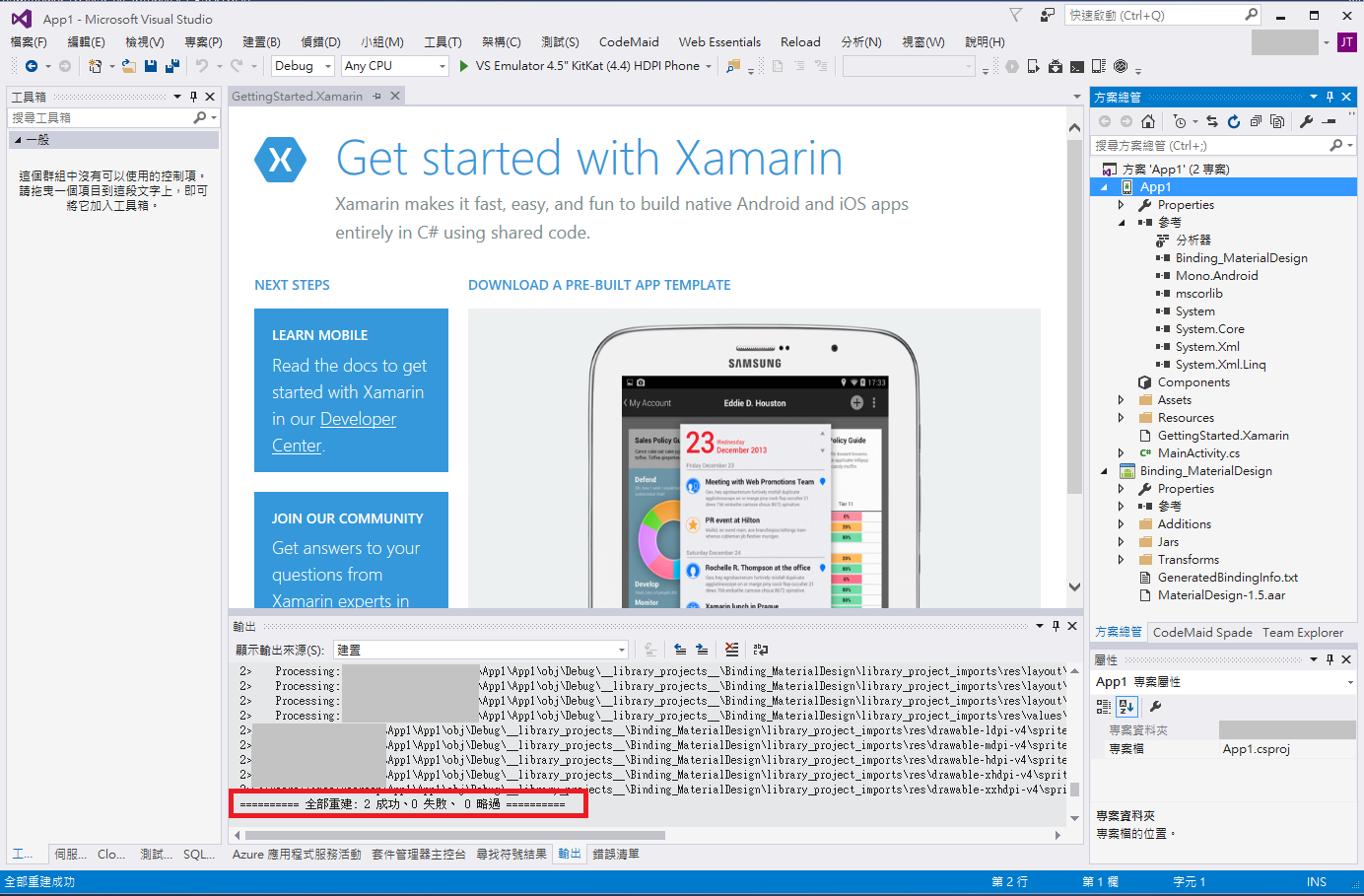Open the Show output from source dropdown
The width and height of the screenshot is (1364, 896).
[x=482, y=650]
